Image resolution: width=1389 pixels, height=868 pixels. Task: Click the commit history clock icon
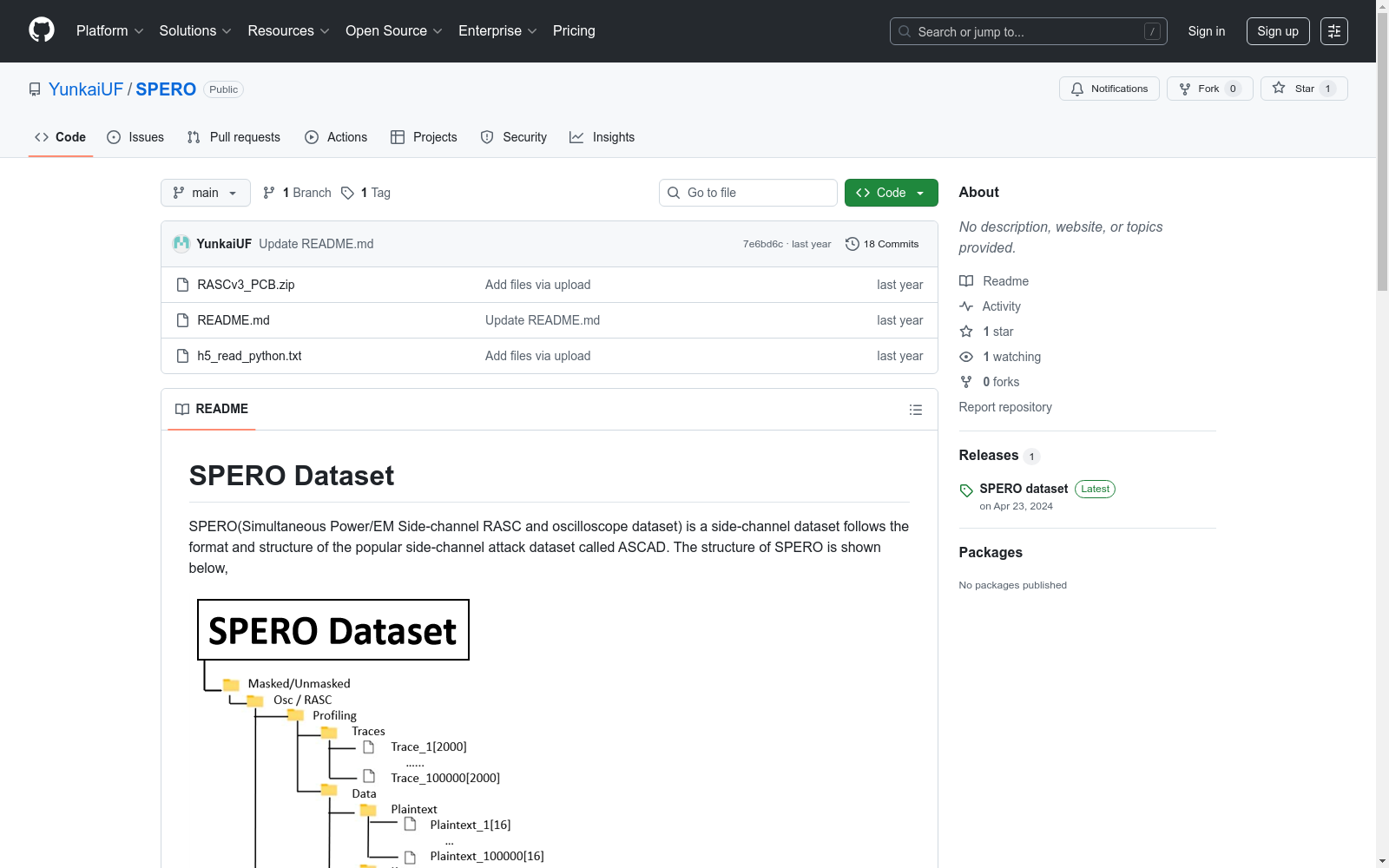[852, 244]
